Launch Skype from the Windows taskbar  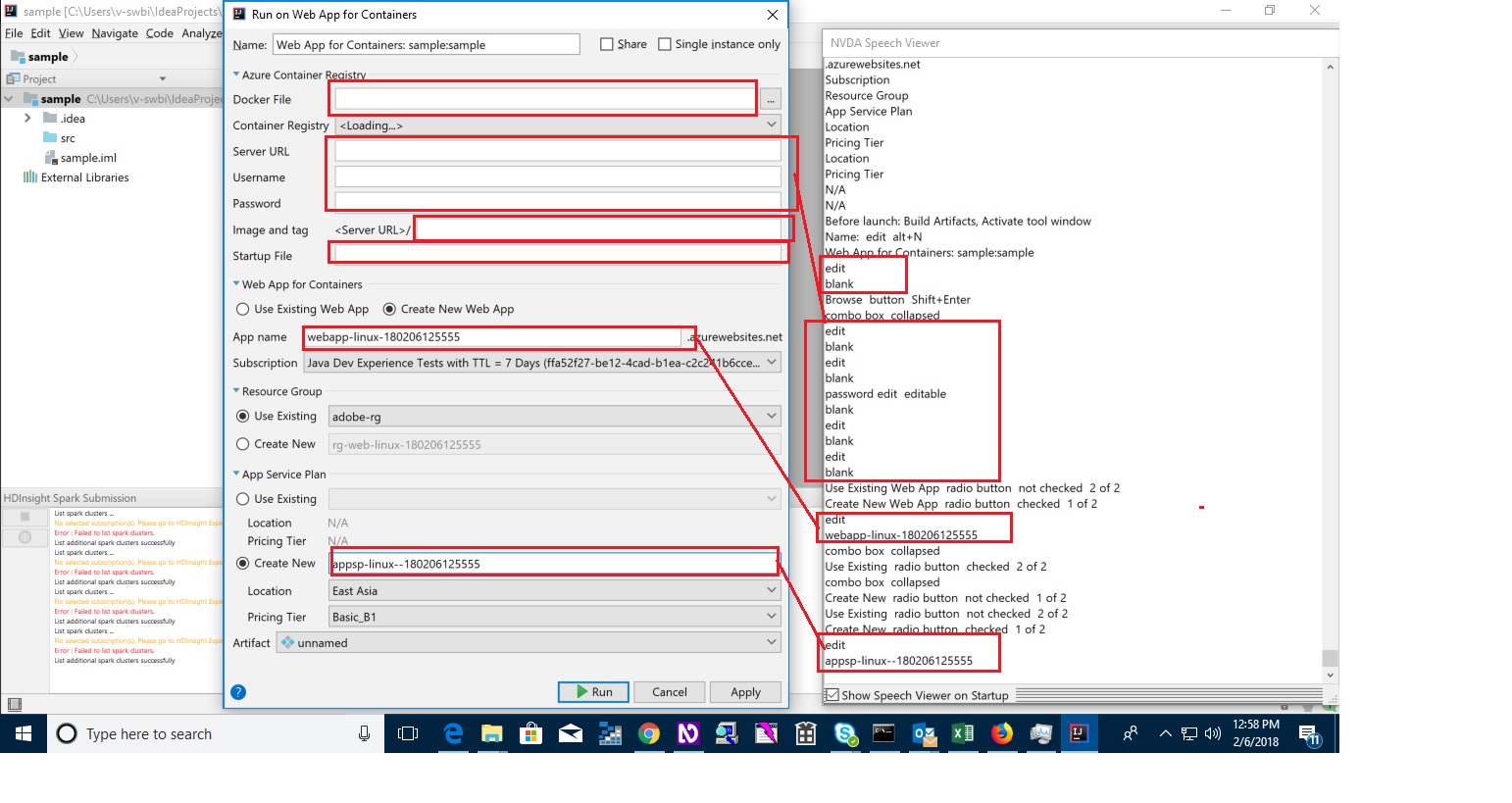click(844, 733)
